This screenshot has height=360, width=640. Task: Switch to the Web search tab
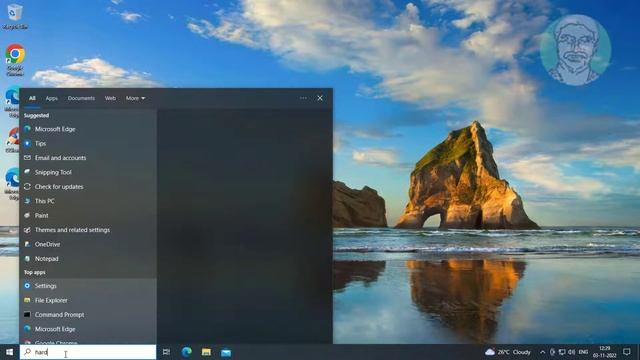click(110, 98)
